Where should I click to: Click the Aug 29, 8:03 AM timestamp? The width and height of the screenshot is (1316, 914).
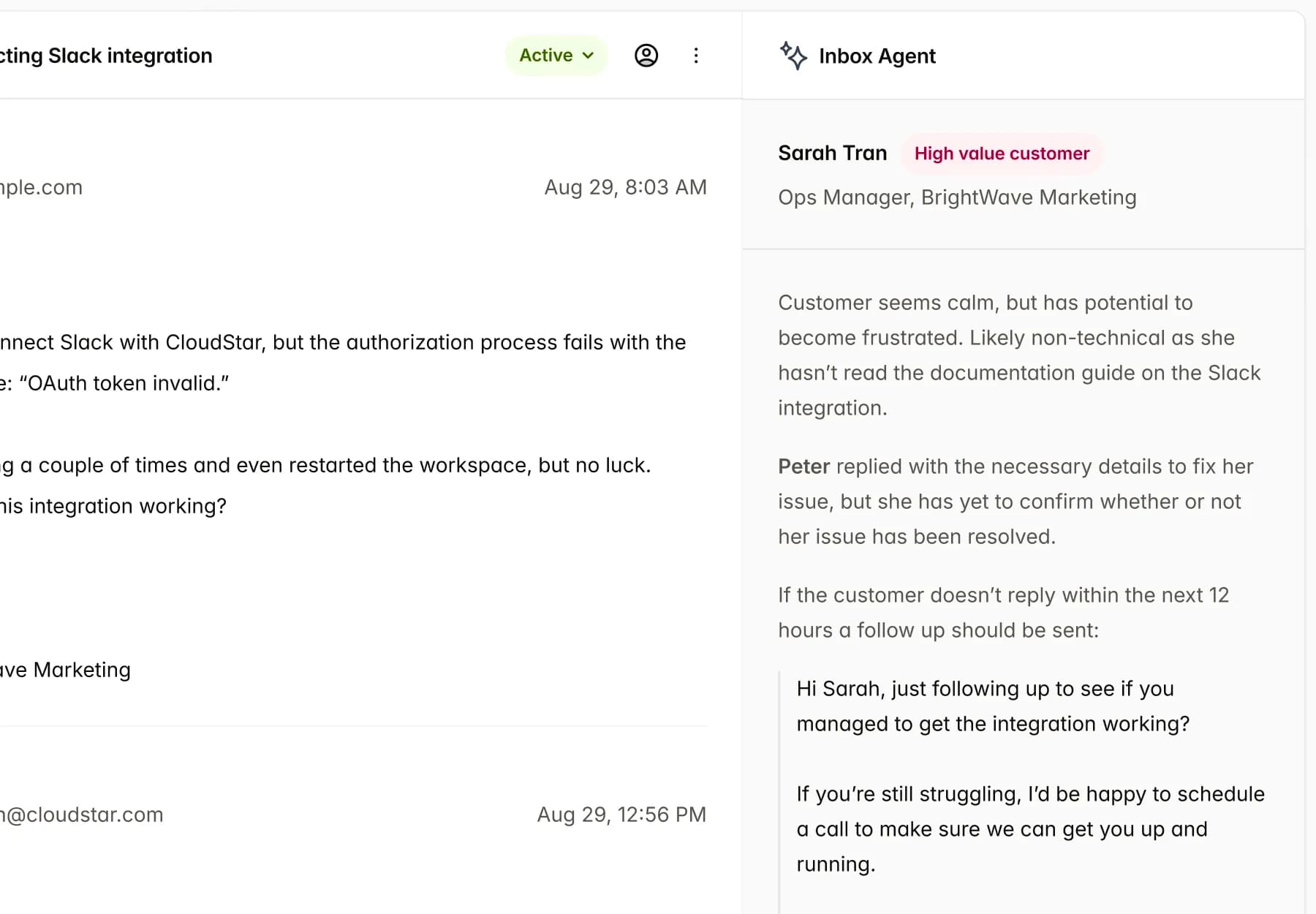click(625, 187)
